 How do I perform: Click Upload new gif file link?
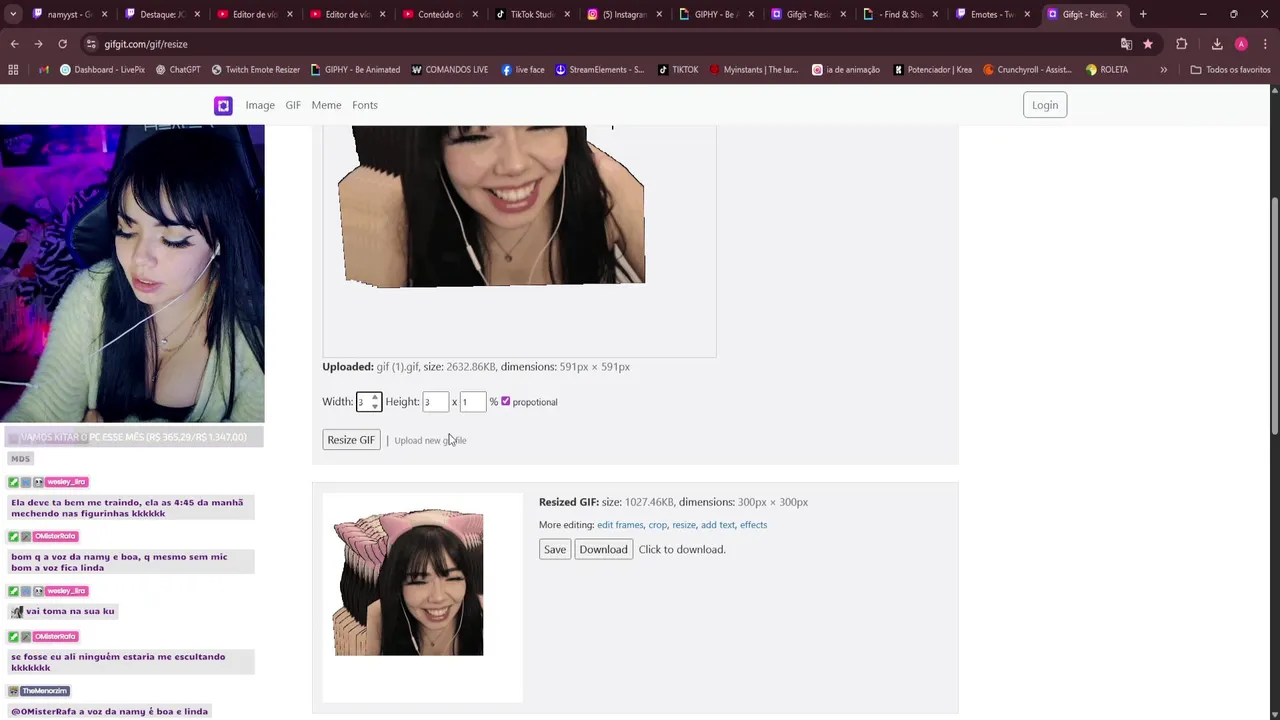(430, 441)
